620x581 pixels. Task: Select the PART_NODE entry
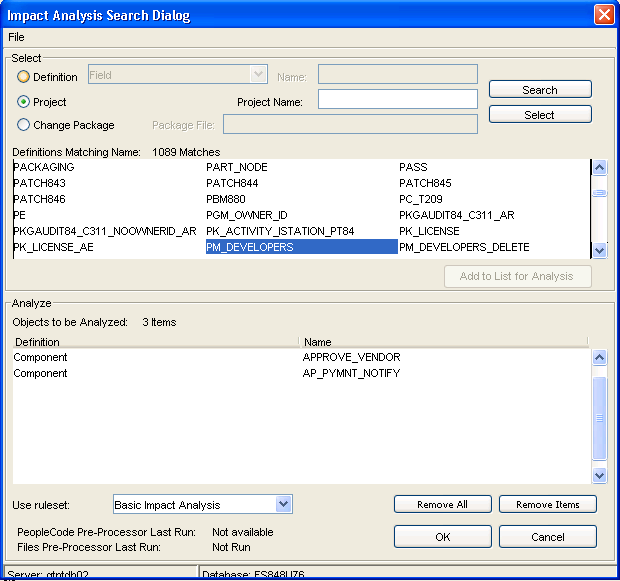tap(237, 167)
